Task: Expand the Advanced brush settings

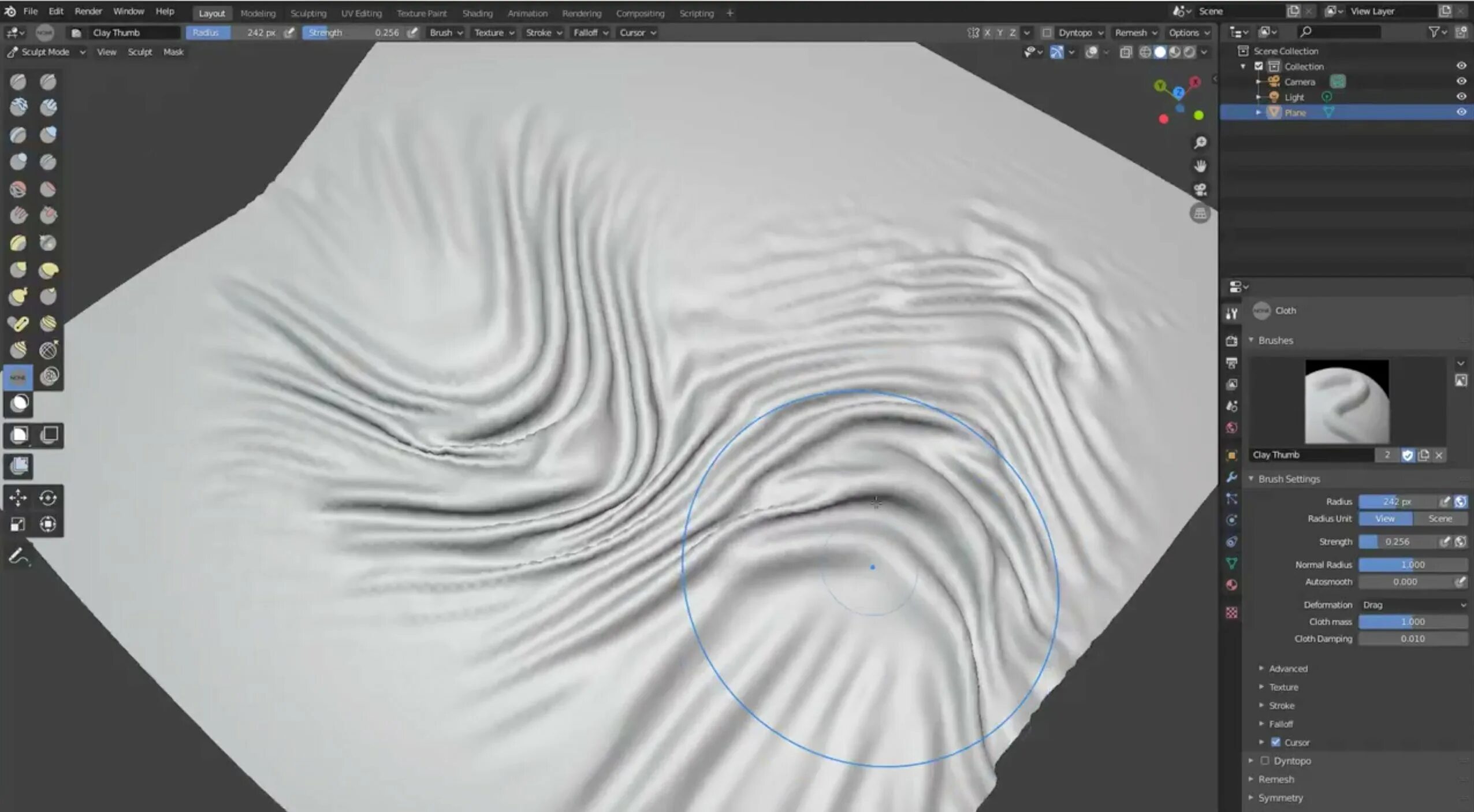Action: click(1287, 668)
